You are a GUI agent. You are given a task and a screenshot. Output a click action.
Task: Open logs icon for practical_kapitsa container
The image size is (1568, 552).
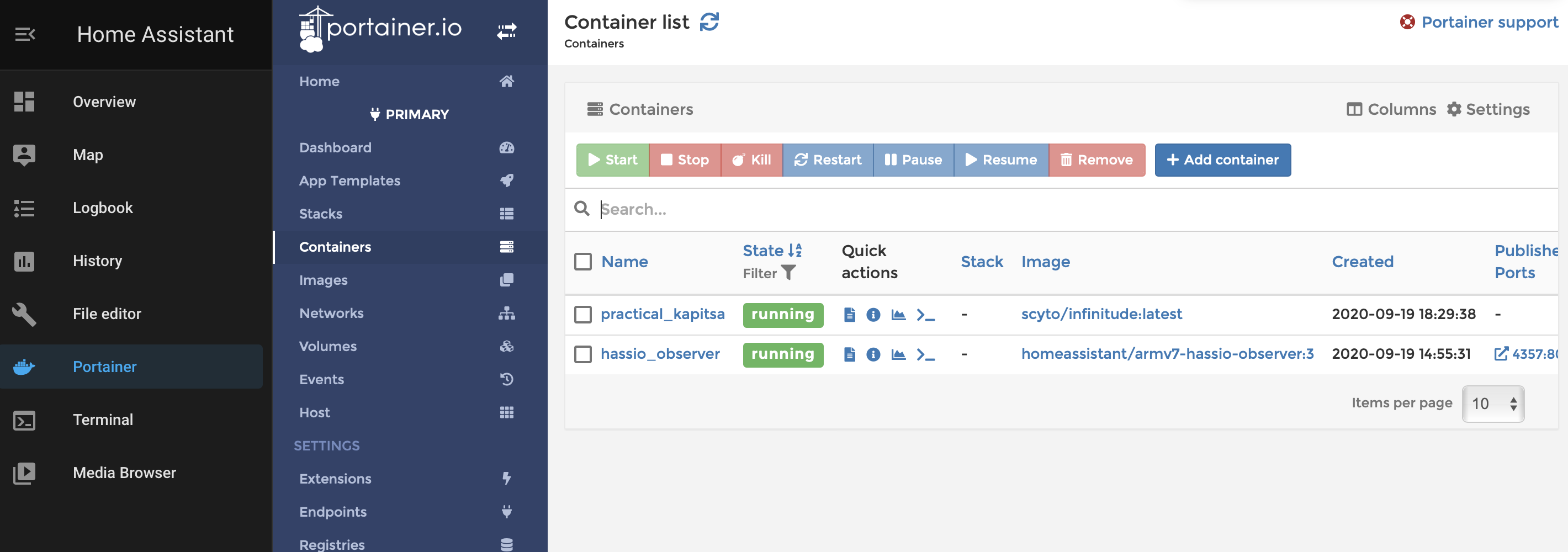[x=850, y=315]
